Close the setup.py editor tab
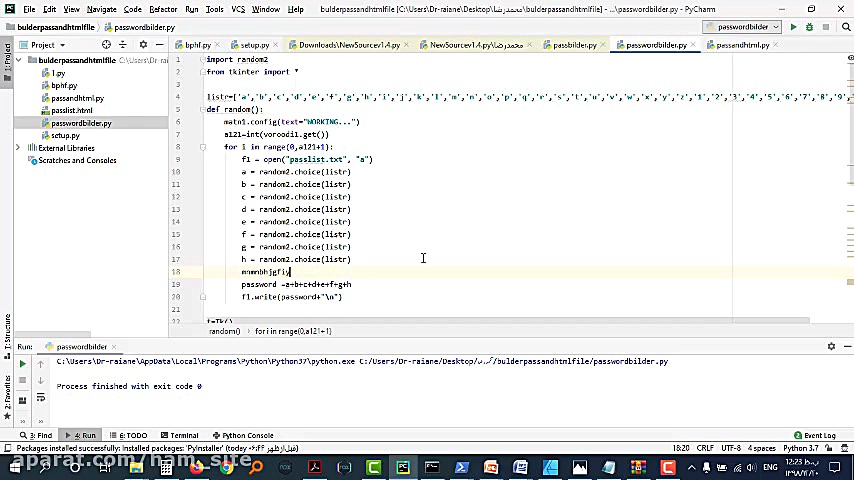Screen dimensions: 854x480 (x=274, y=45)
